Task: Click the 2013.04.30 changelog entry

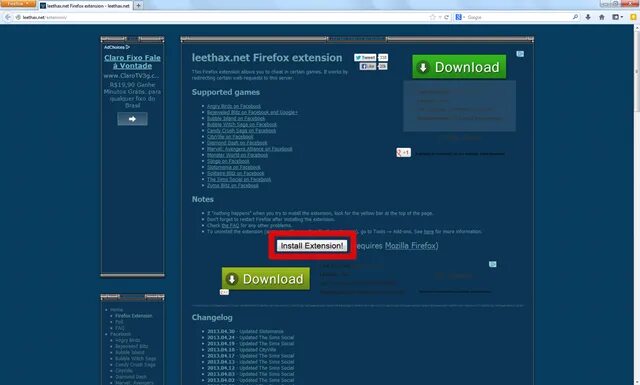Action: 245,332
